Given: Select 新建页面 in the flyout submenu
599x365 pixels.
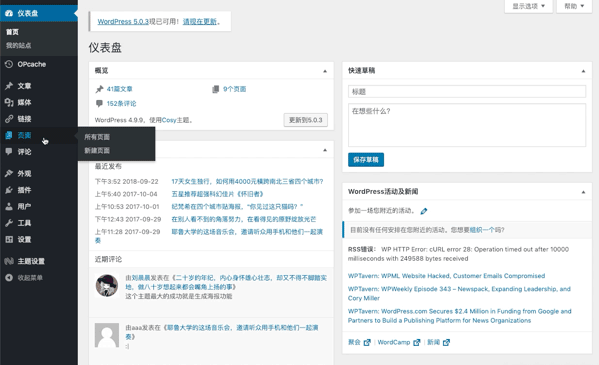Looking at the screenshot, I should tap(97, 151).
